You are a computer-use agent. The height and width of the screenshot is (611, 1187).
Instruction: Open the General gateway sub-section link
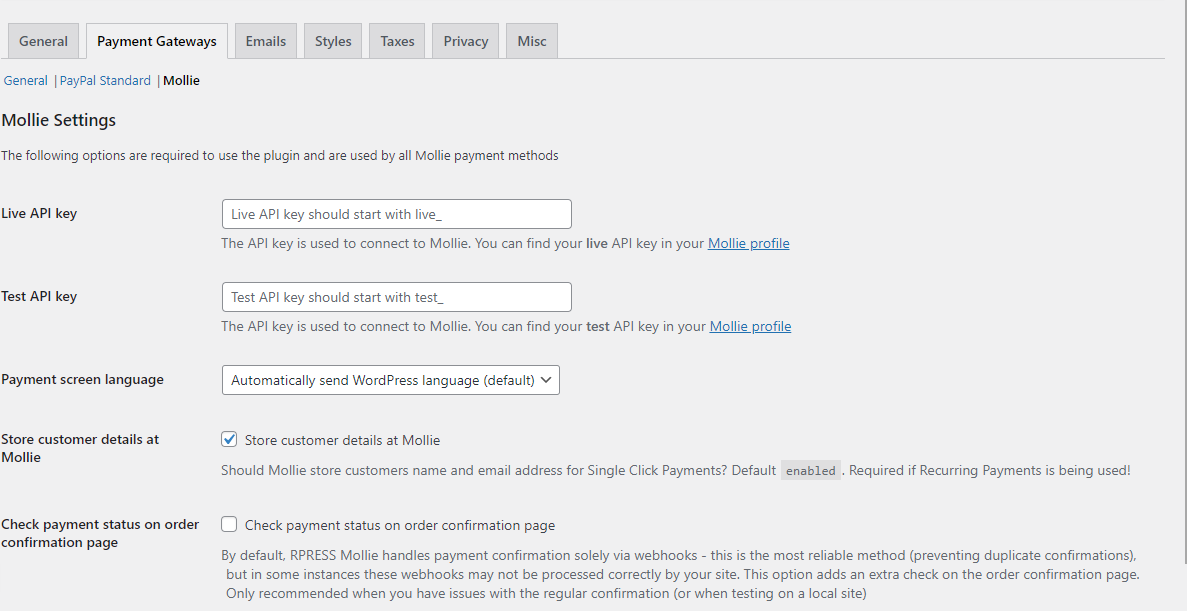pos(26,80)
